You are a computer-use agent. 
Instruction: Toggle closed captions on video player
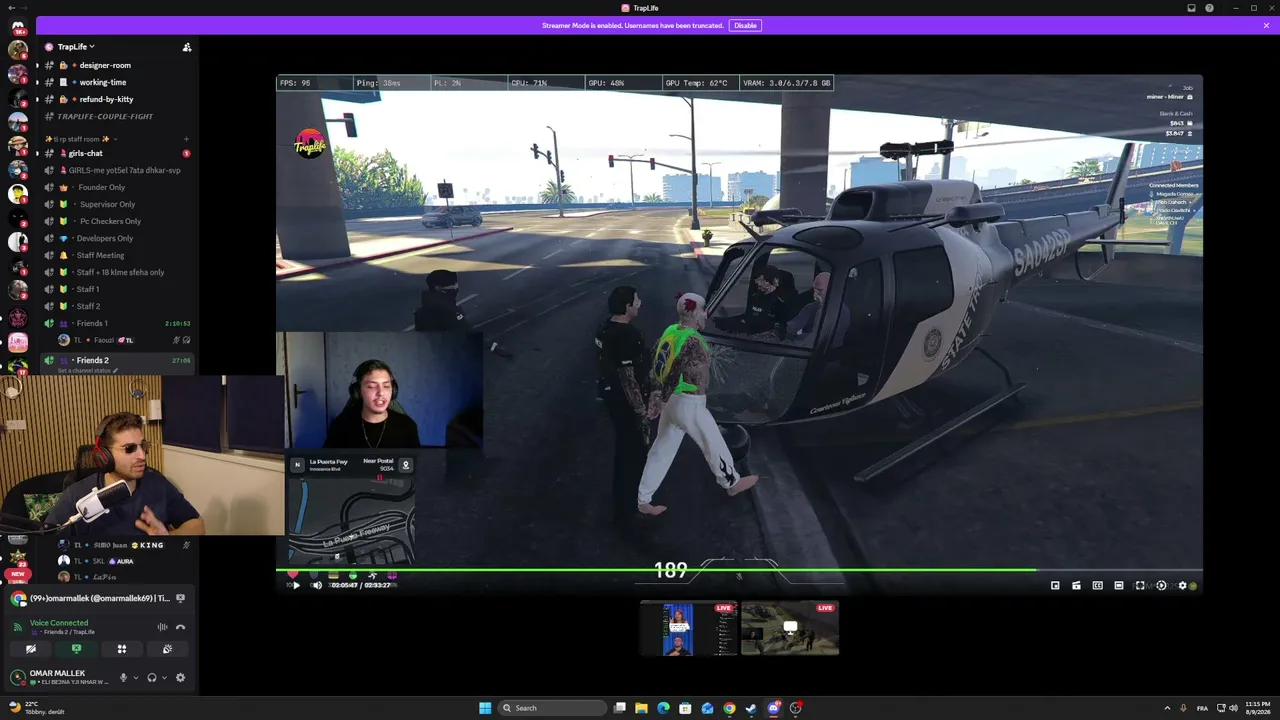[1097, 585]
